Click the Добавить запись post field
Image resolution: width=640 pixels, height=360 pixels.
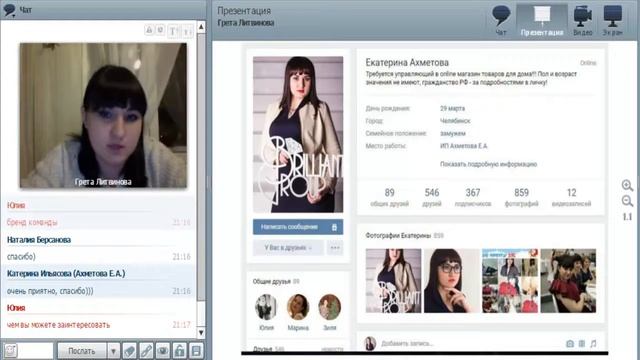pos(469,344)
